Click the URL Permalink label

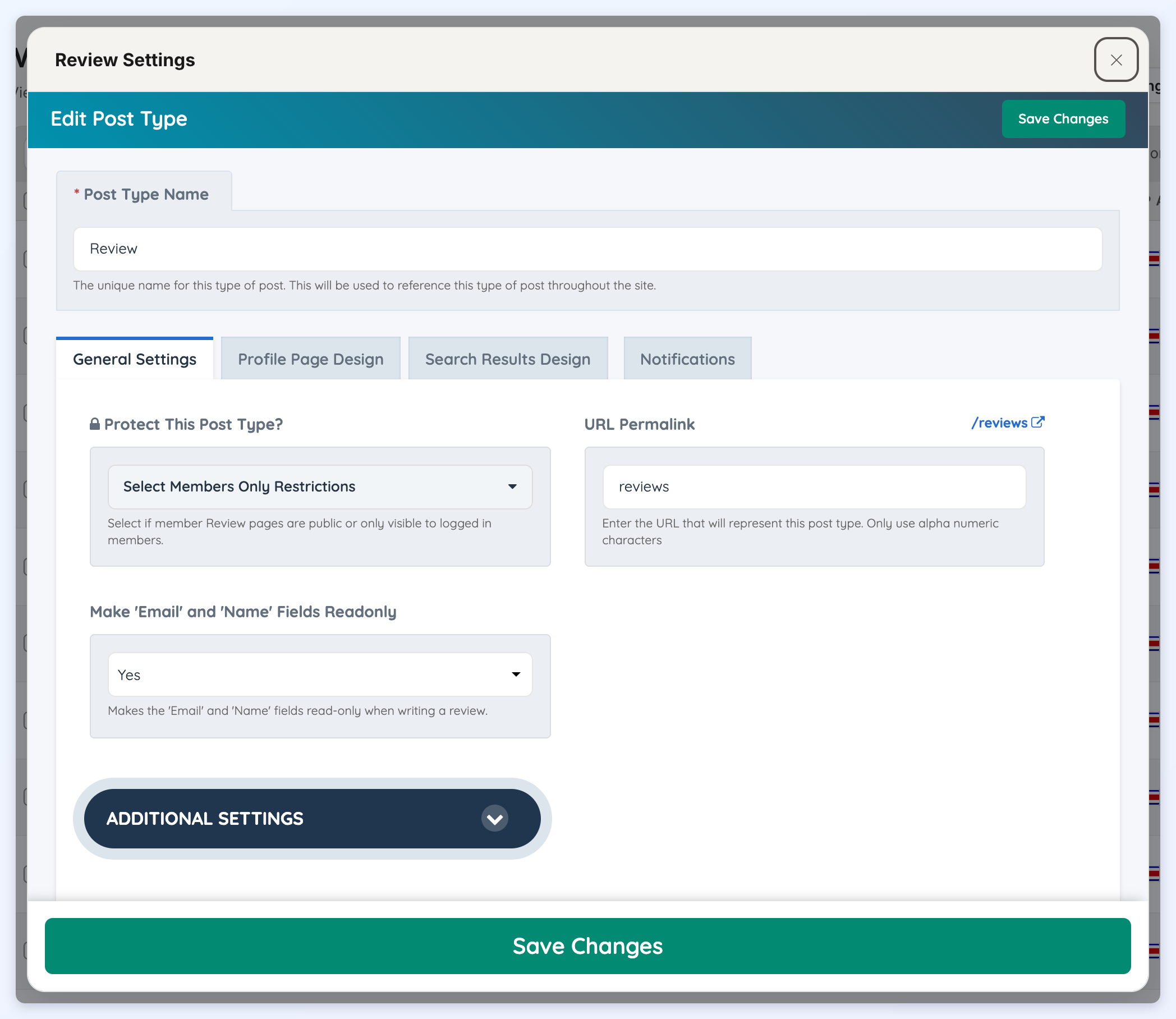(x=639, y=424)
